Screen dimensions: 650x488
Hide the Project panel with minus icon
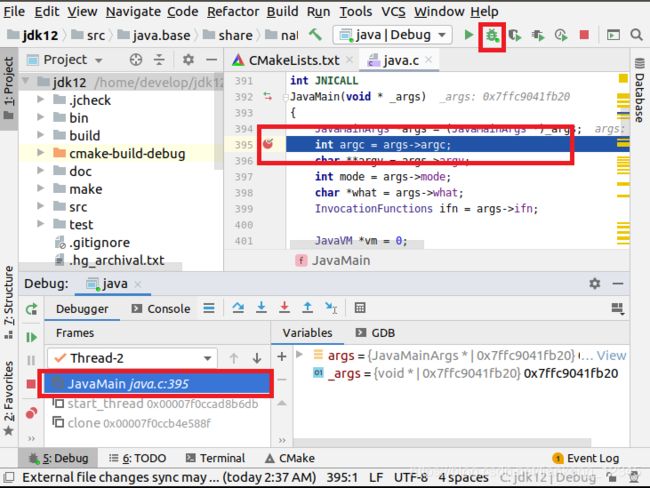coord(211,60)
